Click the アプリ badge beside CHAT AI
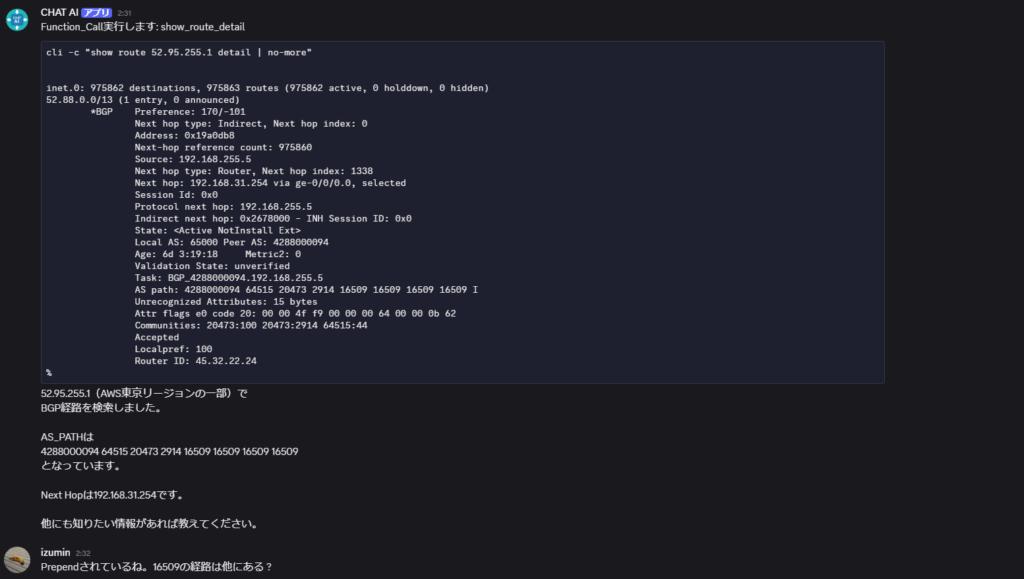Image resolution: width=1024 pixels, height=579 pixels. click(x=97, y=12)
